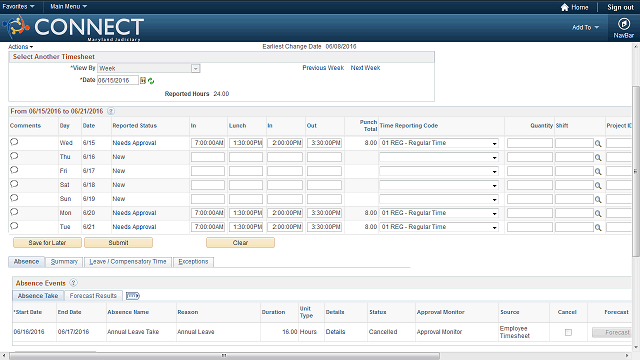Viewport: 640px width, 360px height.
Task: Open the Favorites menu
Action: [x=18, y=7]
